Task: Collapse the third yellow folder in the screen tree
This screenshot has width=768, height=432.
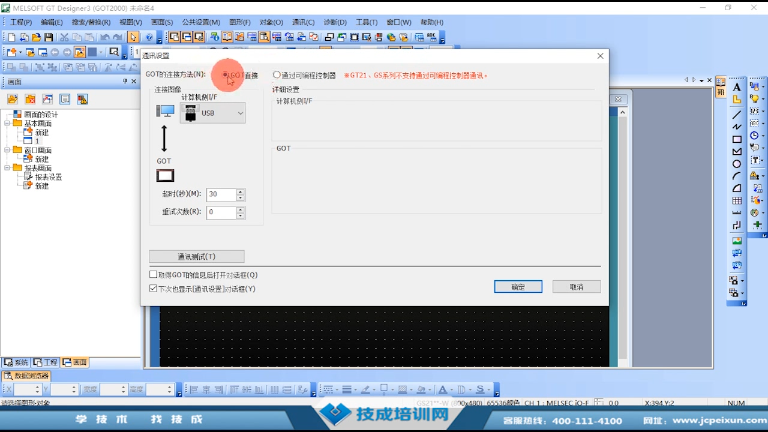Action: click(7, 168)
